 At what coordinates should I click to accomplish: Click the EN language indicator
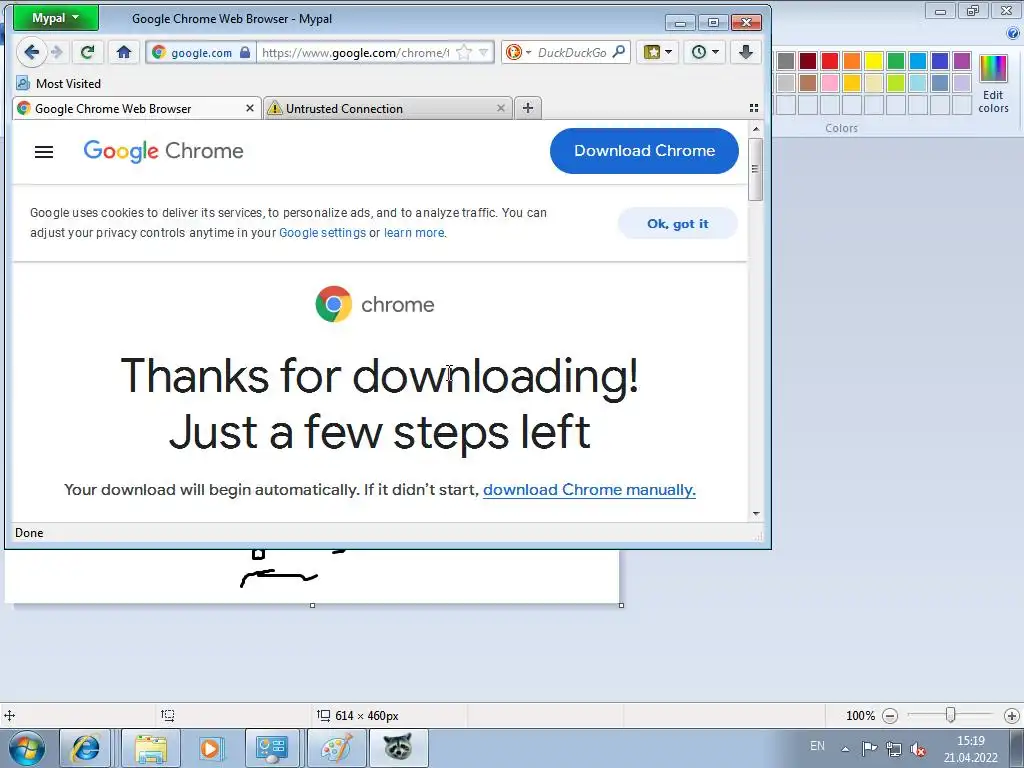[817, 746]
